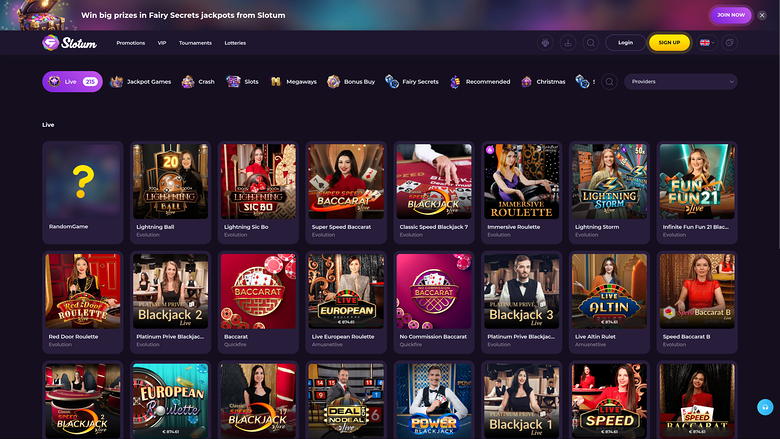Click the partially hidden category after Christmas
This screenshot has height=439, width=780.
click(585, 82)
